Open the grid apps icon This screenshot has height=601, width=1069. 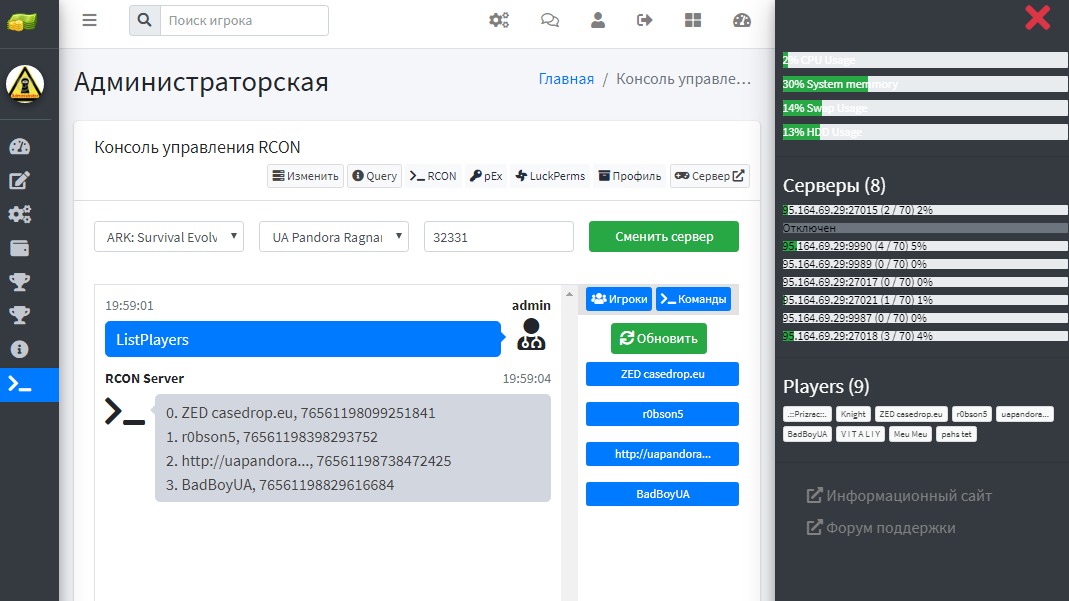coord(693,20)
